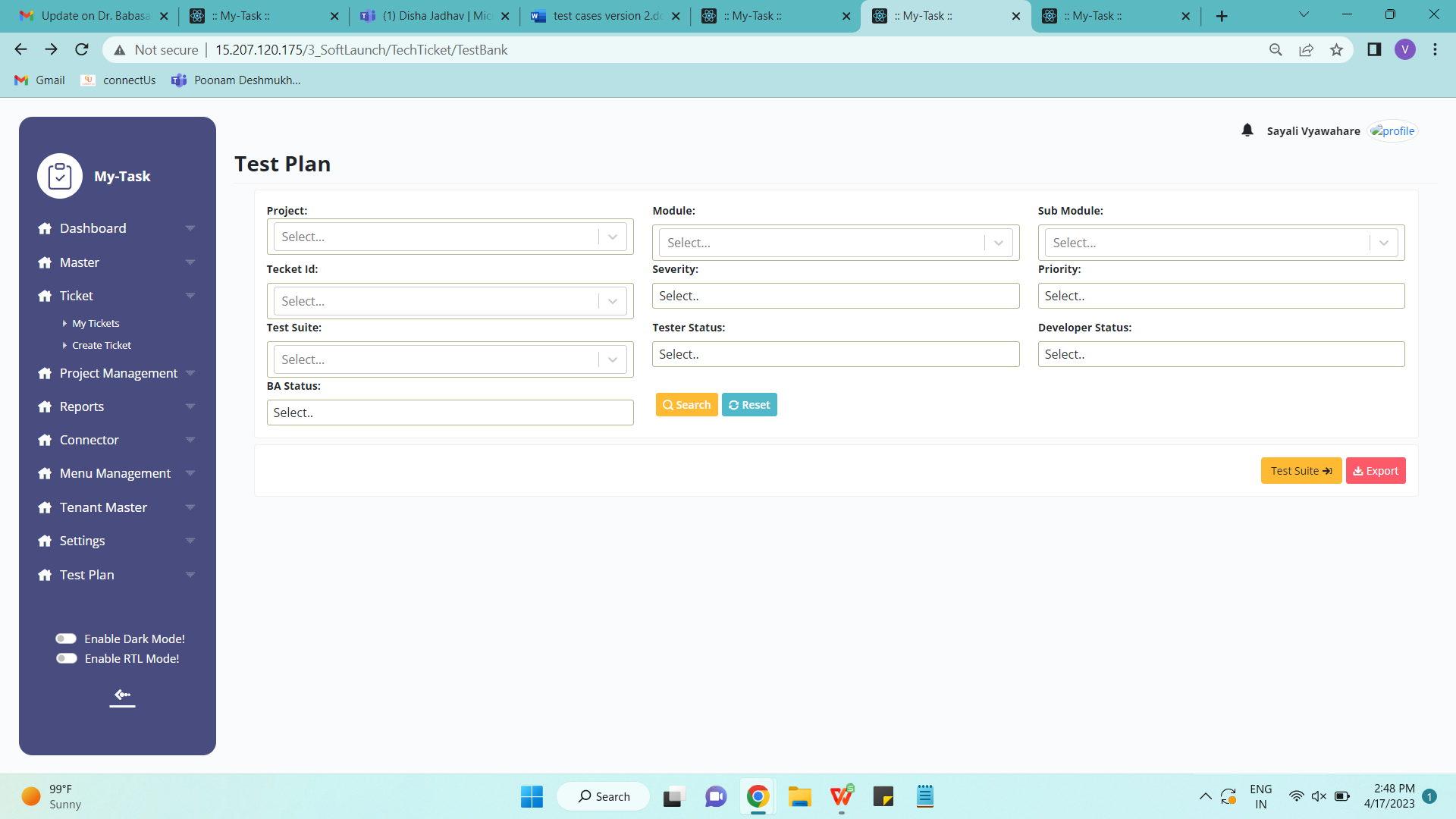Open Create Ticket link in sidebar
Image resolution: width=1456 pixels, height=819 pixels.
pyautogui.click(x=102, y=346)
